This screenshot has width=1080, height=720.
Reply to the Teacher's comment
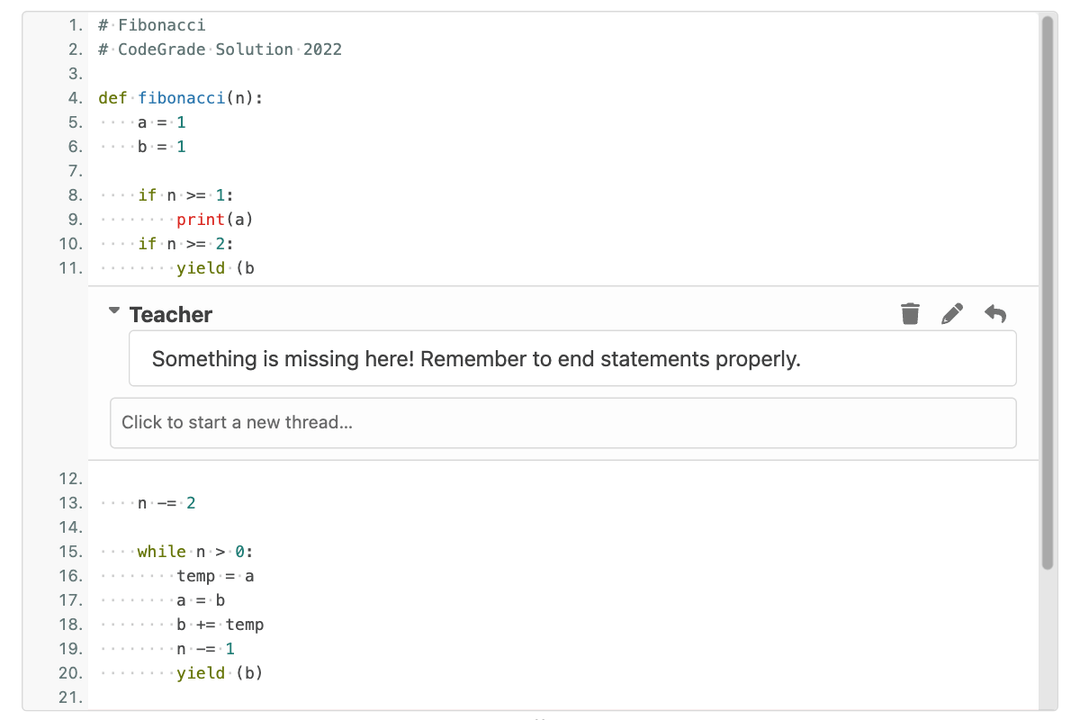point(995,314)
